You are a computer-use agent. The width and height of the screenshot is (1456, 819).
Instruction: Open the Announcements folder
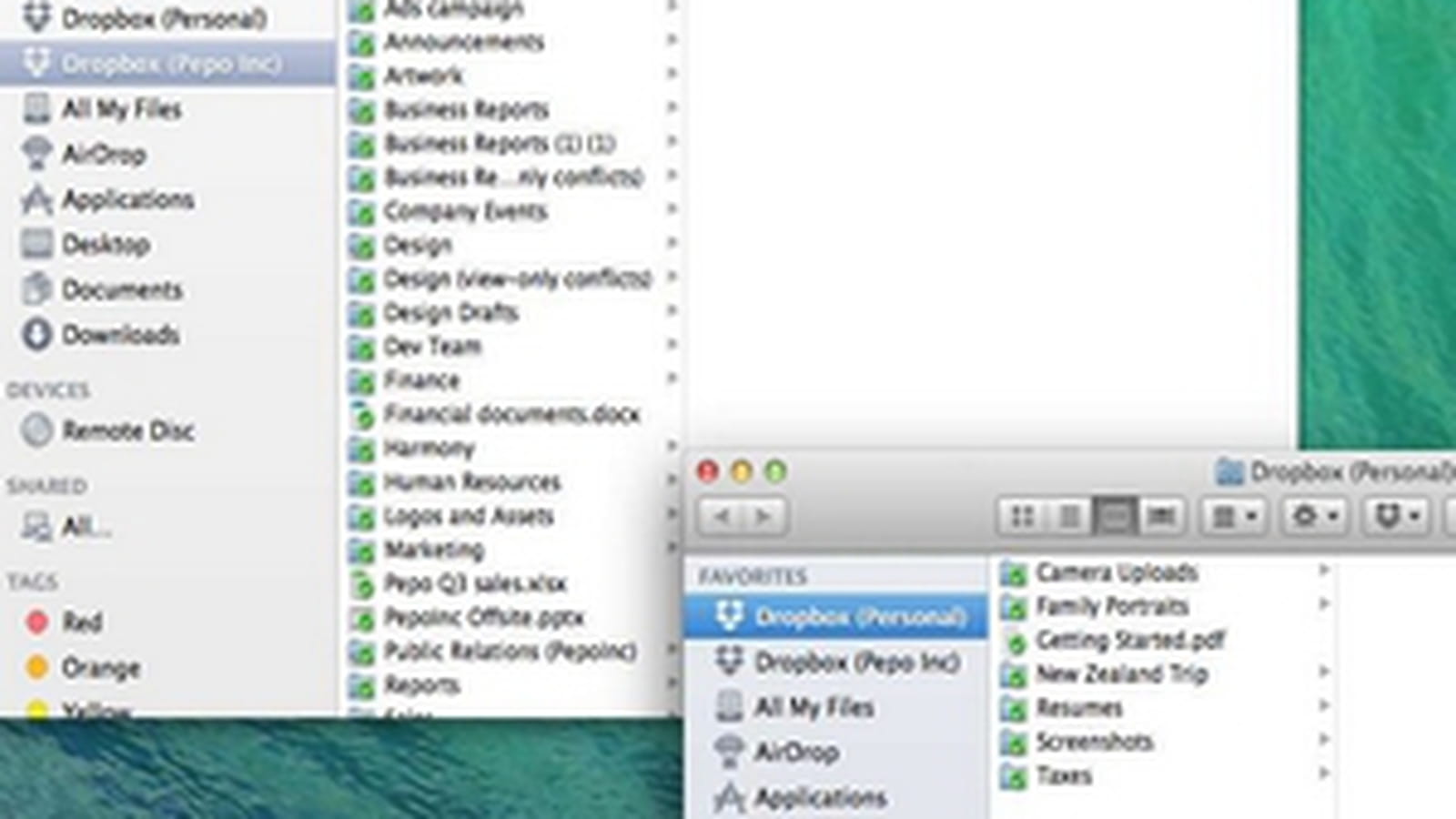(448, 42)
